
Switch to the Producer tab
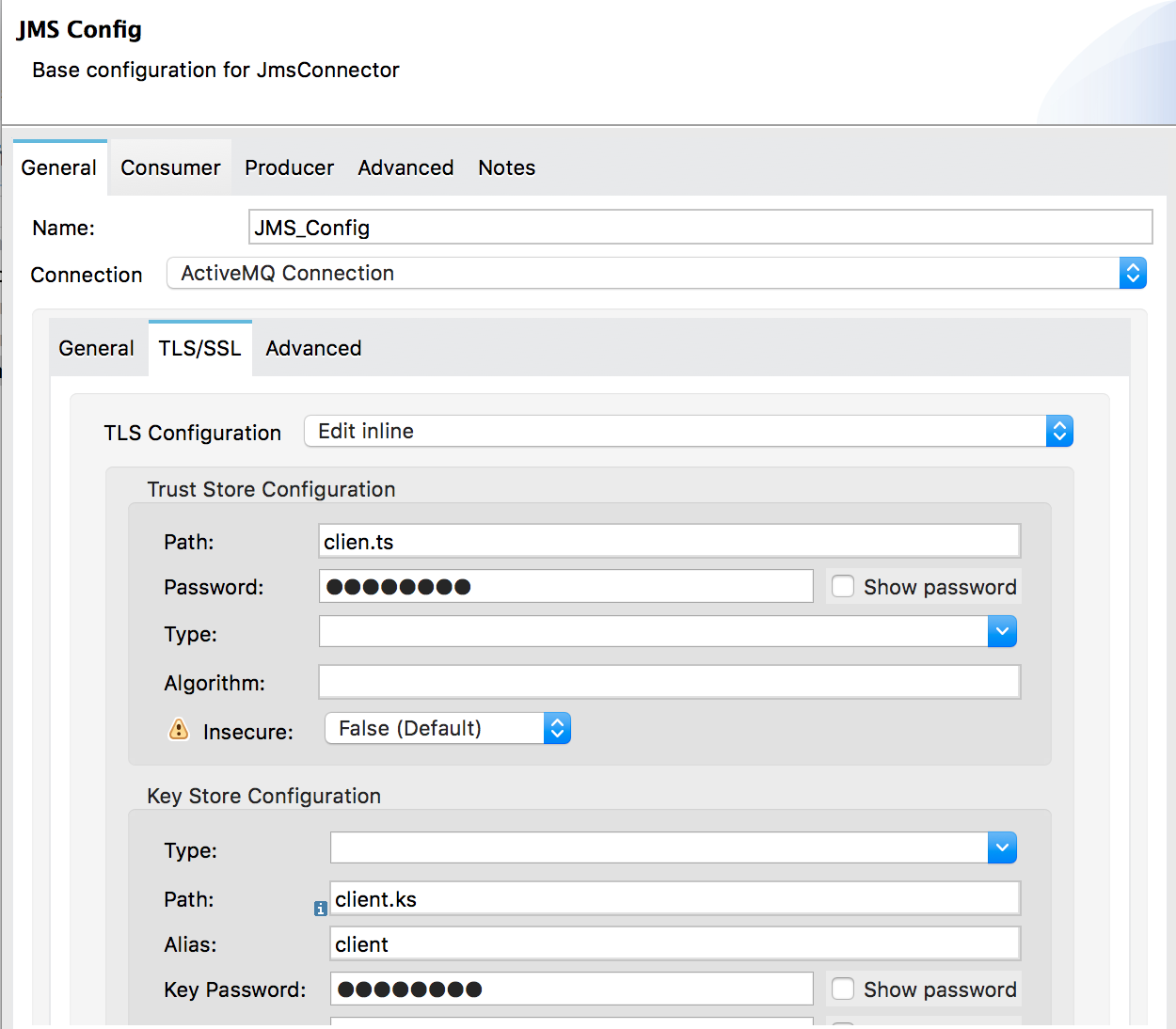[289, 168]
